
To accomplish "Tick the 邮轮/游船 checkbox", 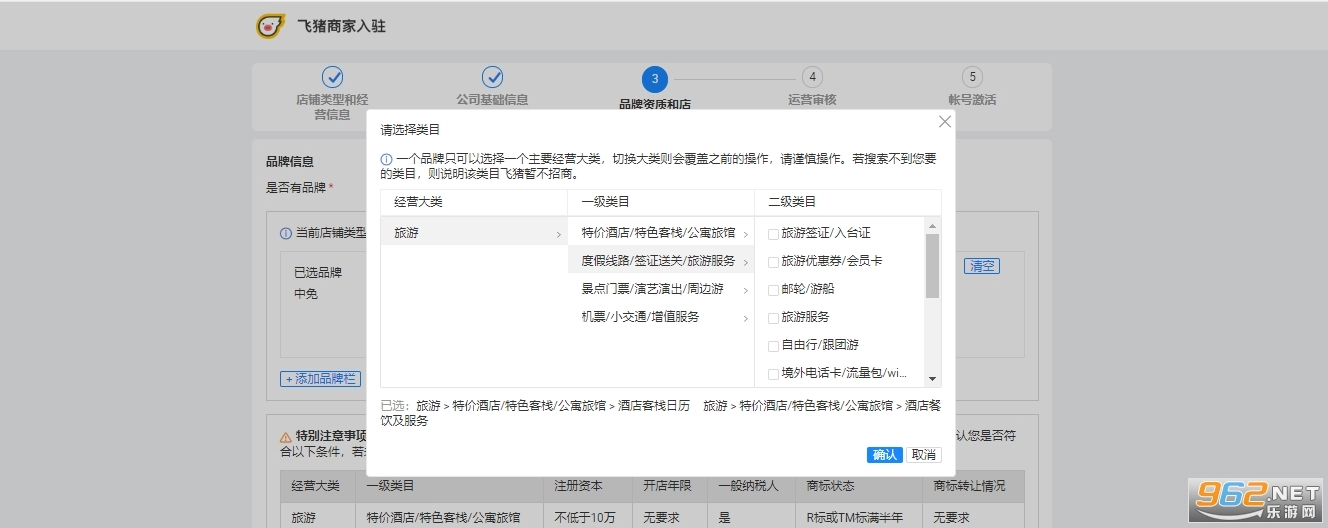I will coord(773,289).
